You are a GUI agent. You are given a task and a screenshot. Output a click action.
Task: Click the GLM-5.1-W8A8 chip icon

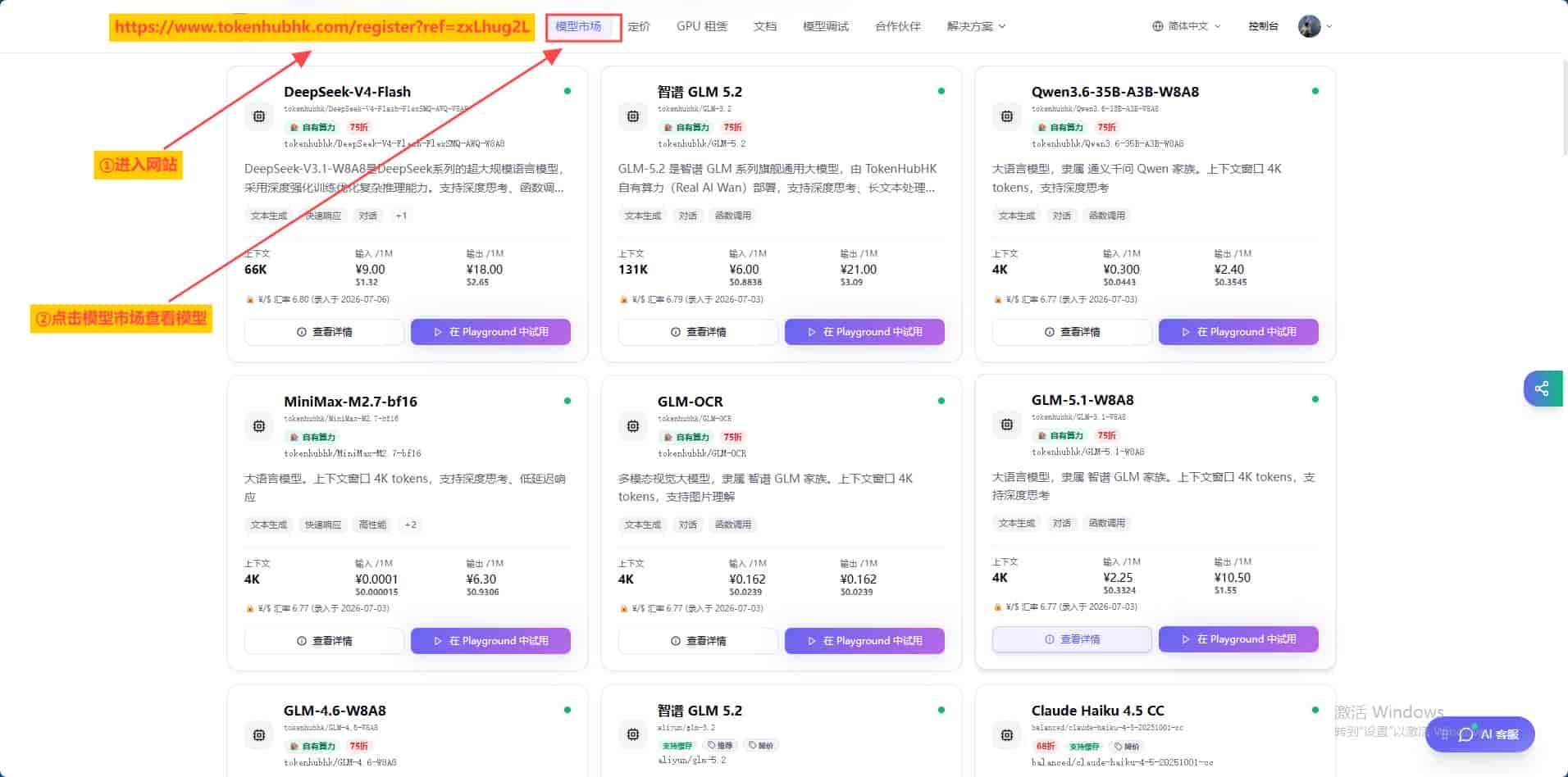pyautogui.click(x=1007, y=425)
